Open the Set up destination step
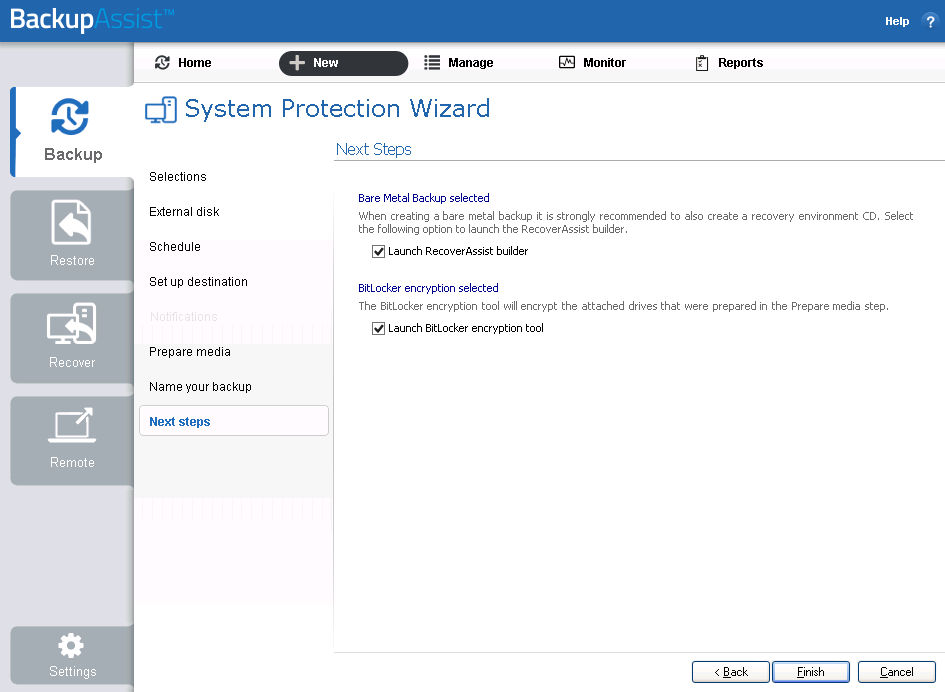Screen dimensions: 945x692 coord(198,282)
